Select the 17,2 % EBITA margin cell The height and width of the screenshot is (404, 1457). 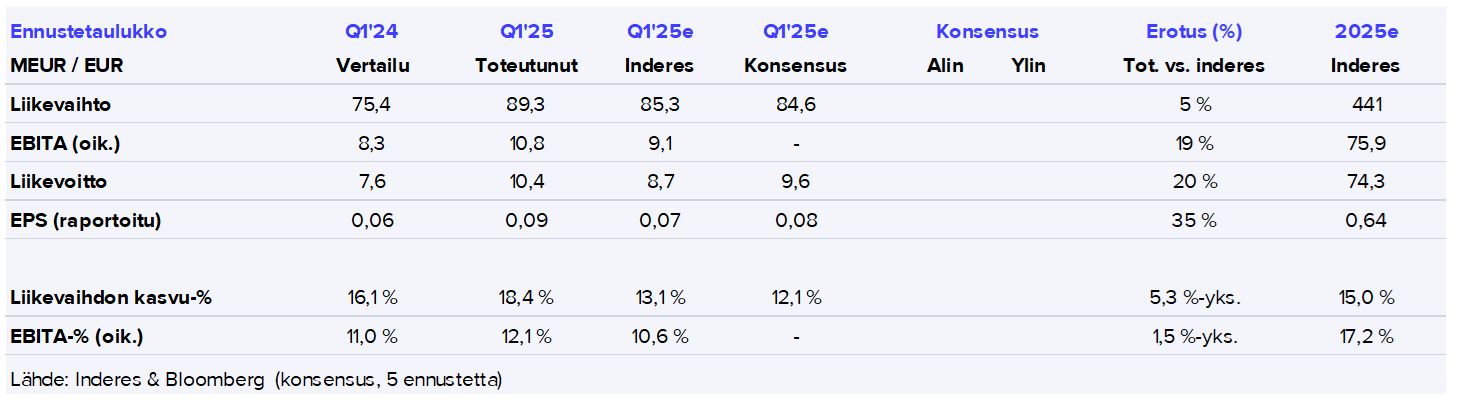pos(1365,337)
